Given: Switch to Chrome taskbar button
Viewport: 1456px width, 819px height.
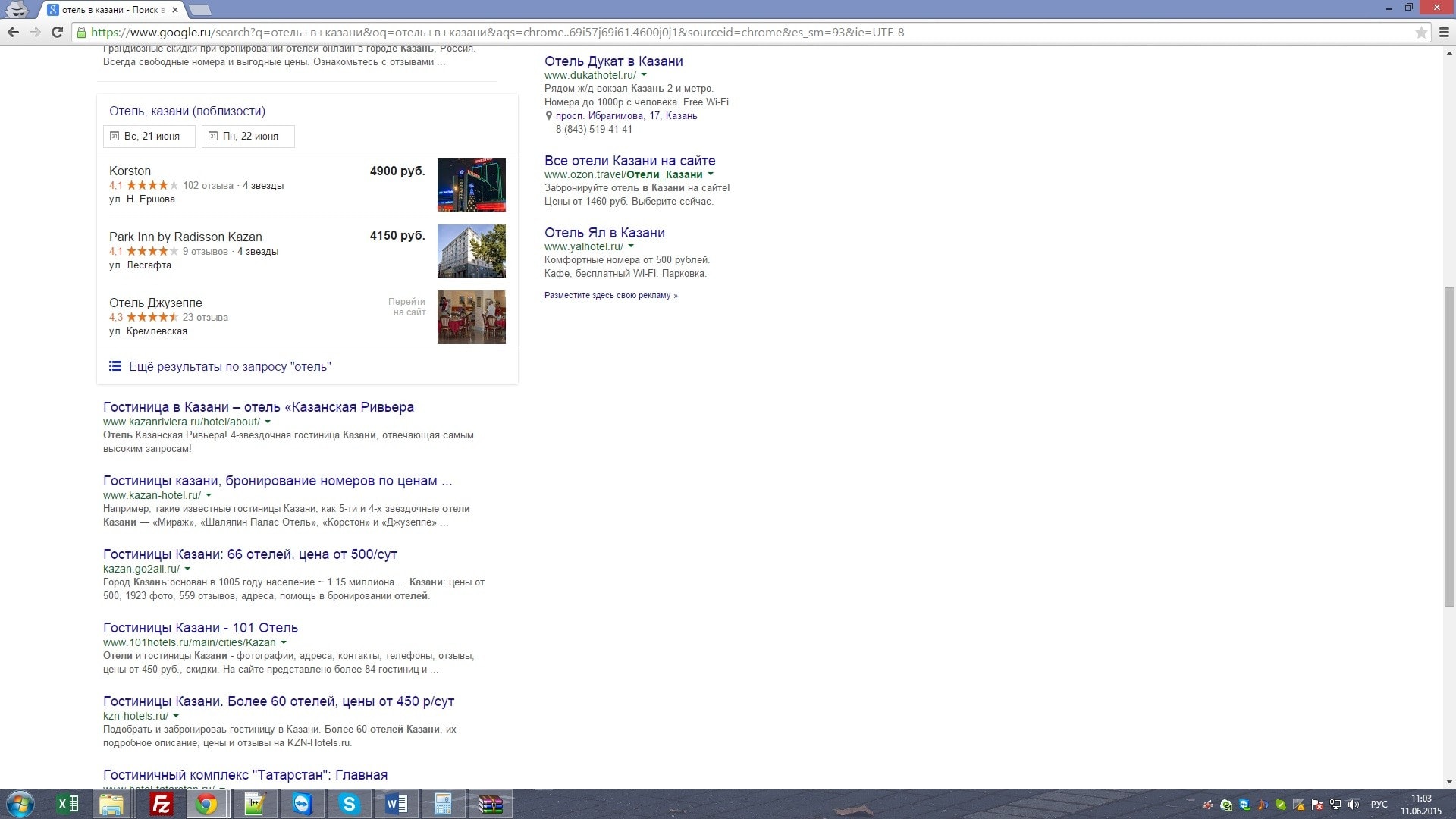Looking at the screenshot, I should coord(206,804).
